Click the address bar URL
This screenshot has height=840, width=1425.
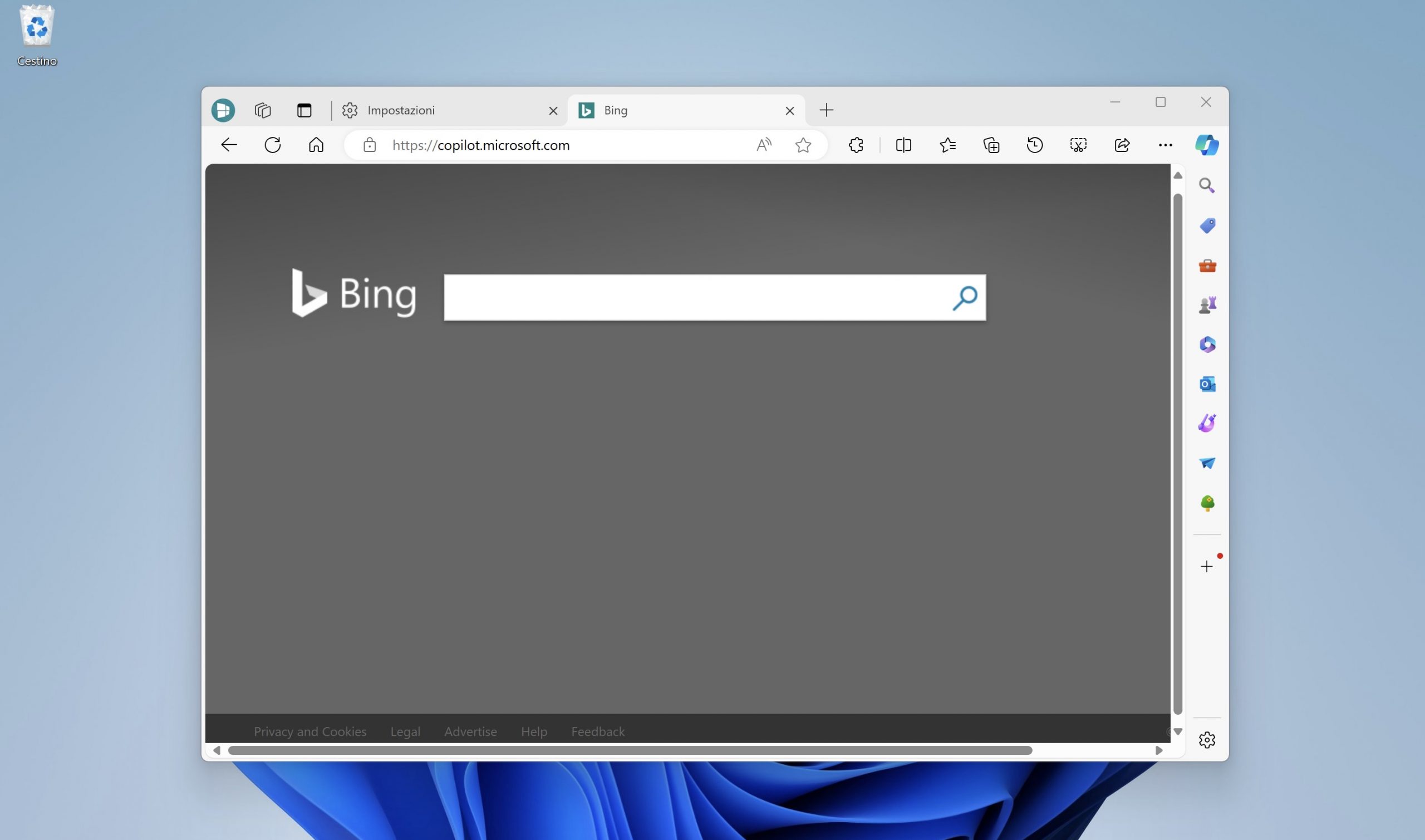point(480,145)
